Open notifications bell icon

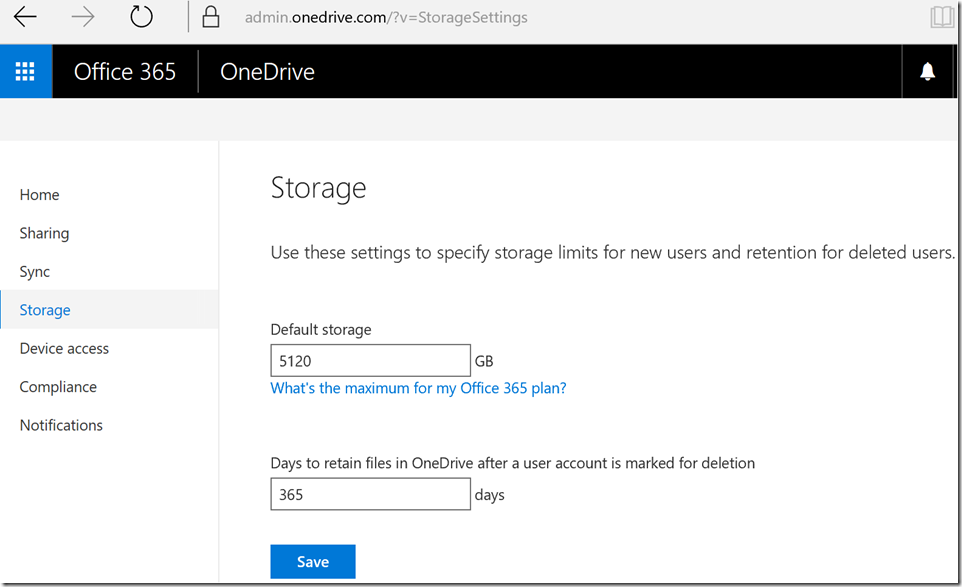tap(928, 71)
